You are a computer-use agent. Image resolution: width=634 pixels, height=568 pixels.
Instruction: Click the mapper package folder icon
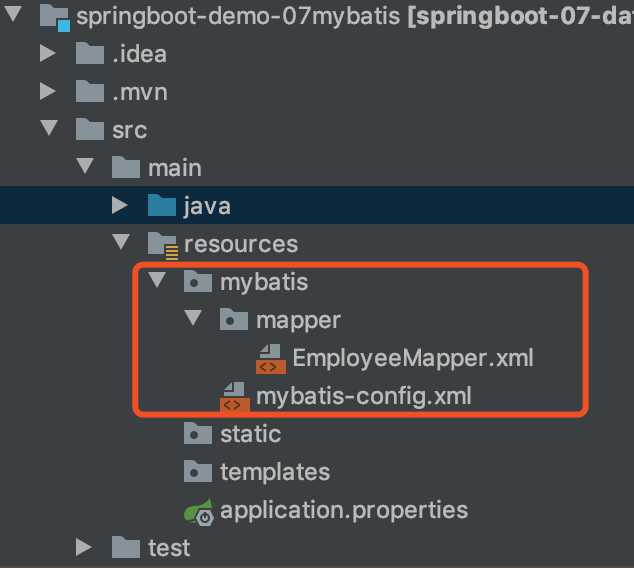(234, 319)
